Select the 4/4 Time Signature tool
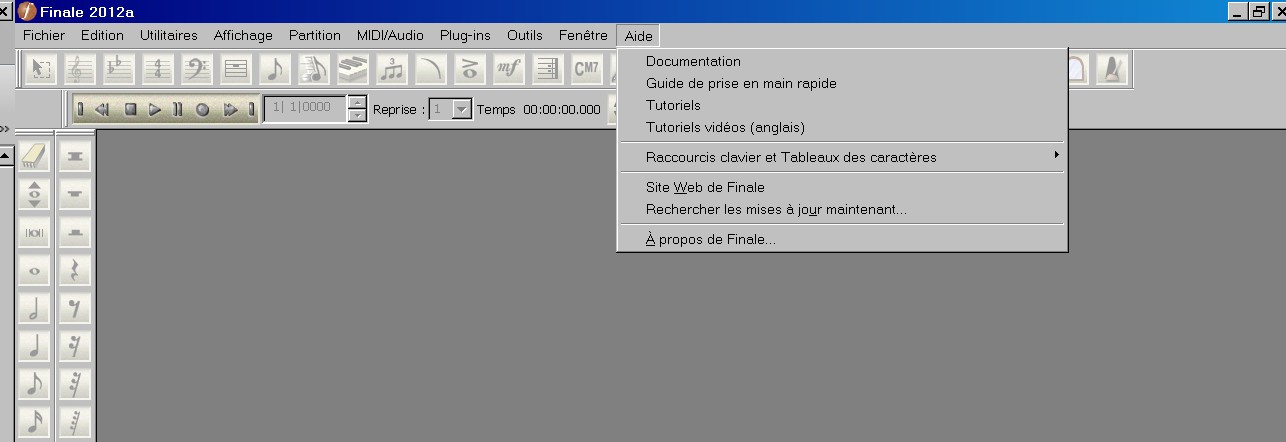1286x442 pixels. tap(158, 69)
